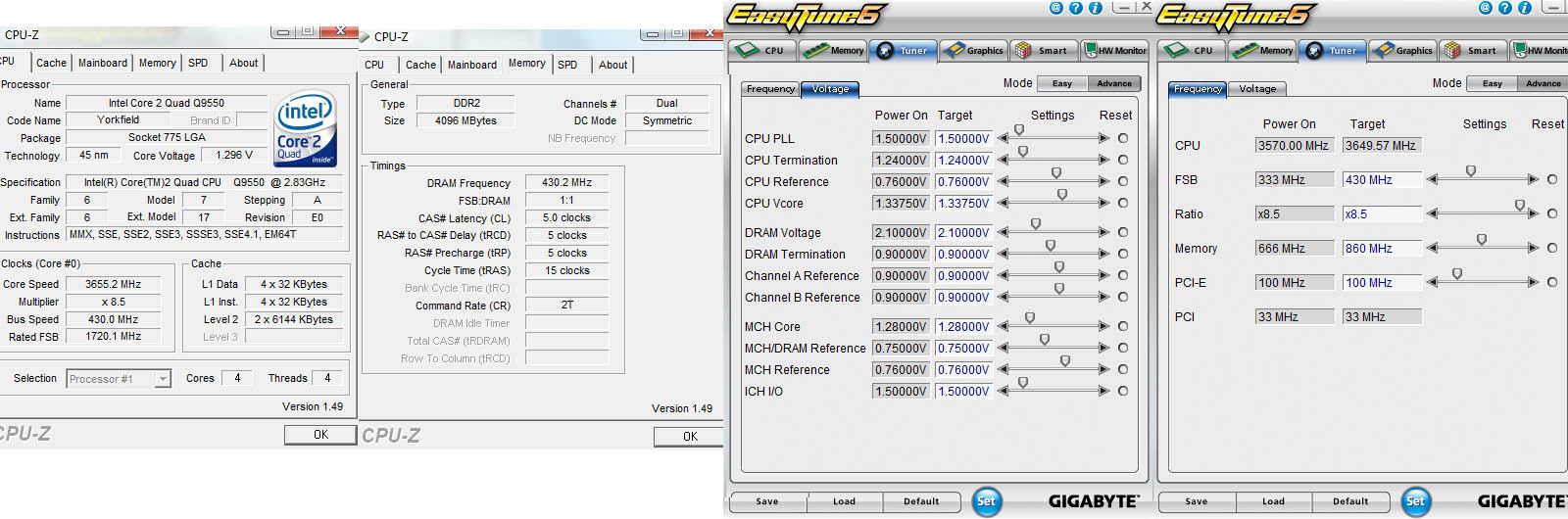Open the Memory tab in the Frequency EasyTune6 window
The height and width of the screenshot is (519, 1568).
(1263, 51)
